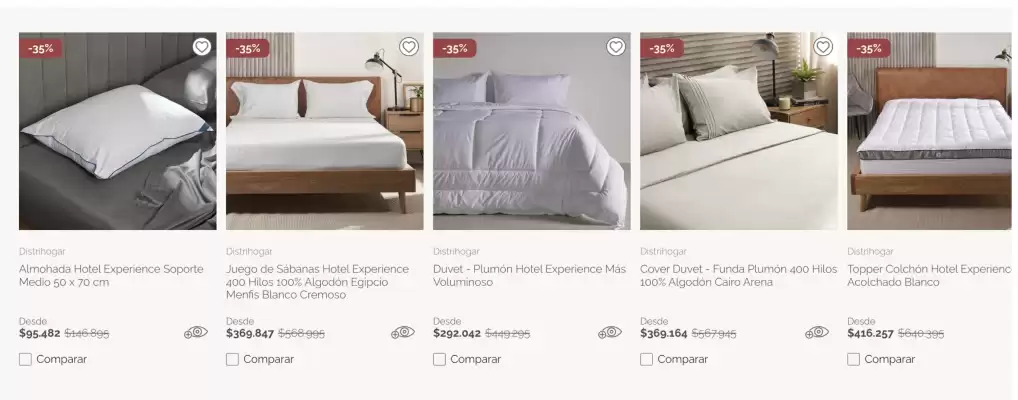
Task: Open Juego de Sábanas 400 Hilos title link
Action: (317, 282)
